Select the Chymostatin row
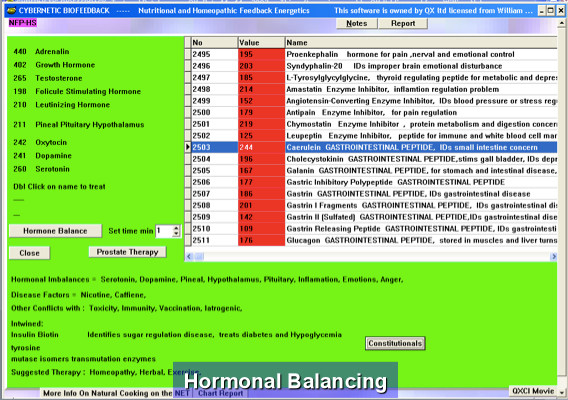568x400 pixels. point(374,124)
